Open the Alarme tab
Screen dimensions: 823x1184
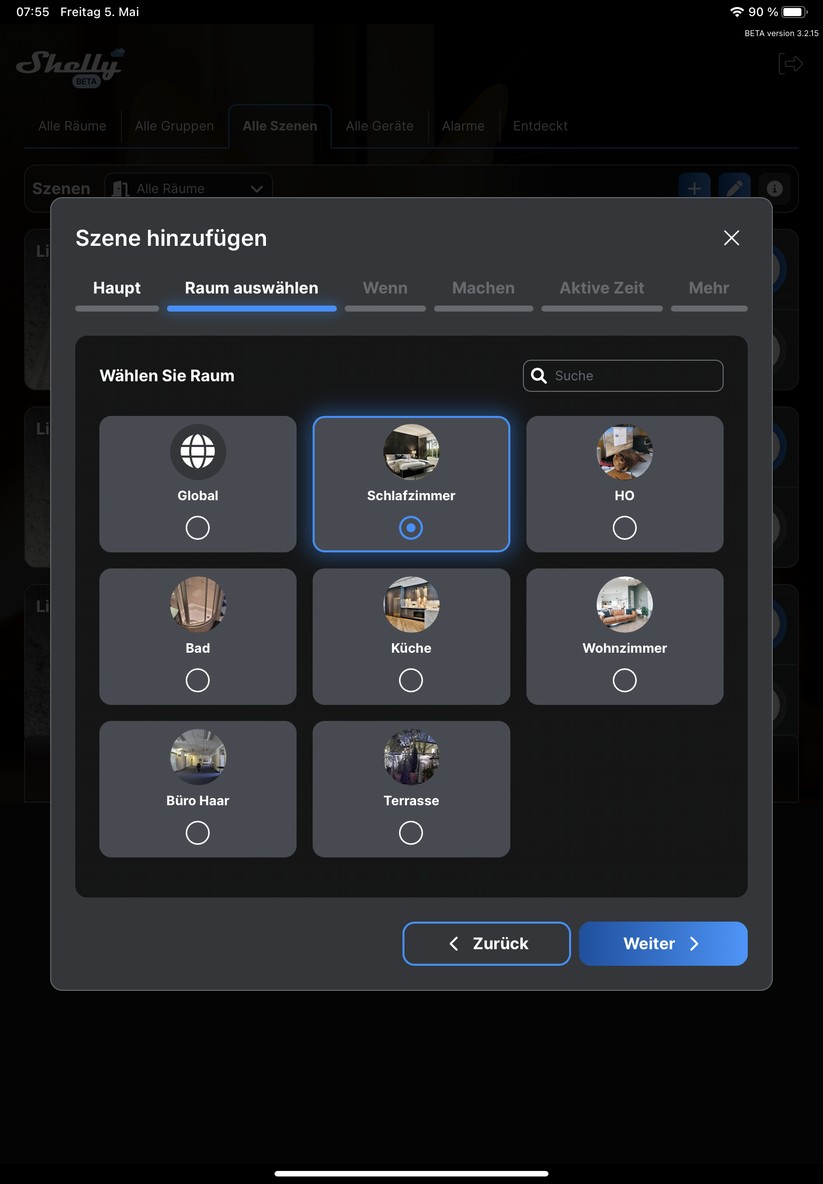(463, 126)
